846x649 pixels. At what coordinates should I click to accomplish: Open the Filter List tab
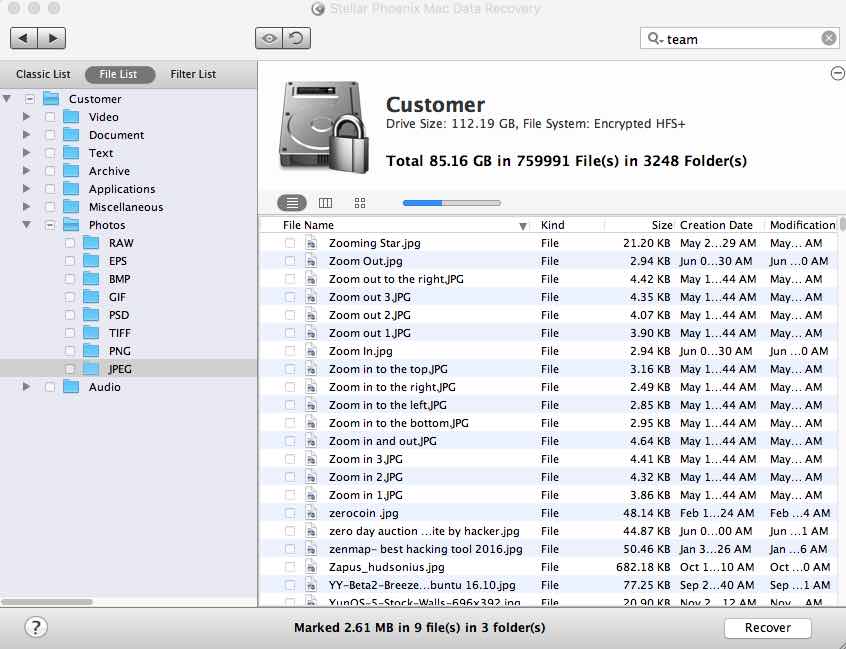pos(193,74)
